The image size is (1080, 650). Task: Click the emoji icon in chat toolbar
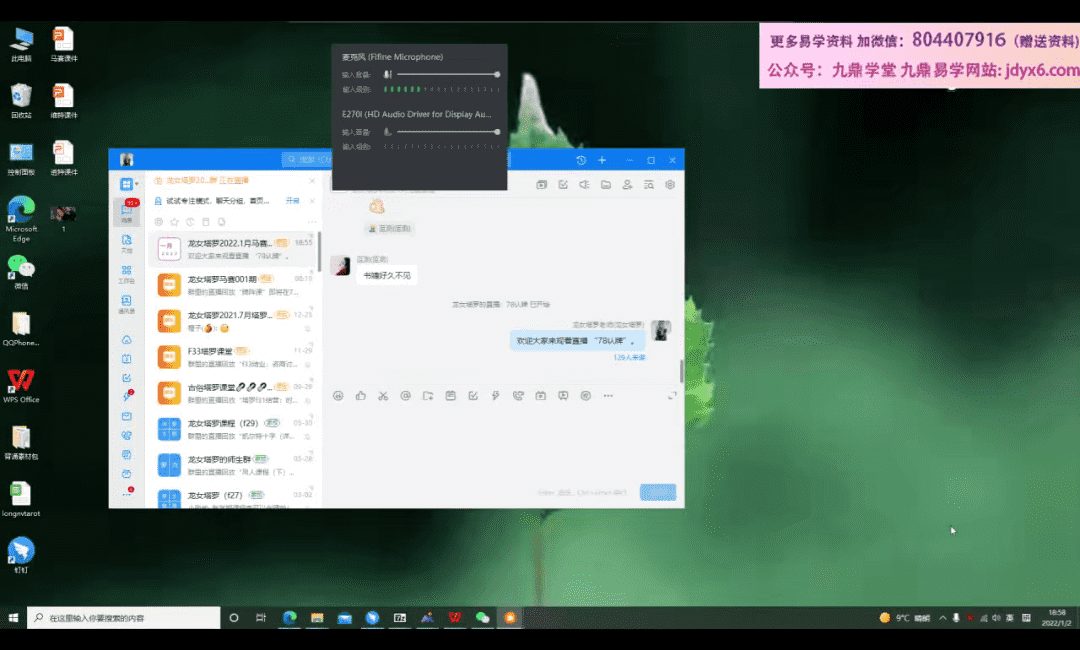[x=338, y=396]
